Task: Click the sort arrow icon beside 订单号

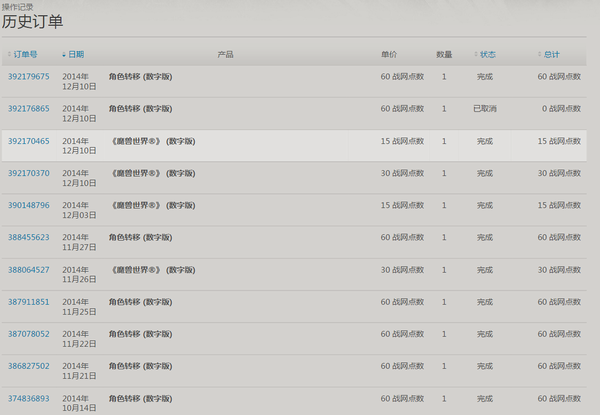Action: [x=10, y=54]
